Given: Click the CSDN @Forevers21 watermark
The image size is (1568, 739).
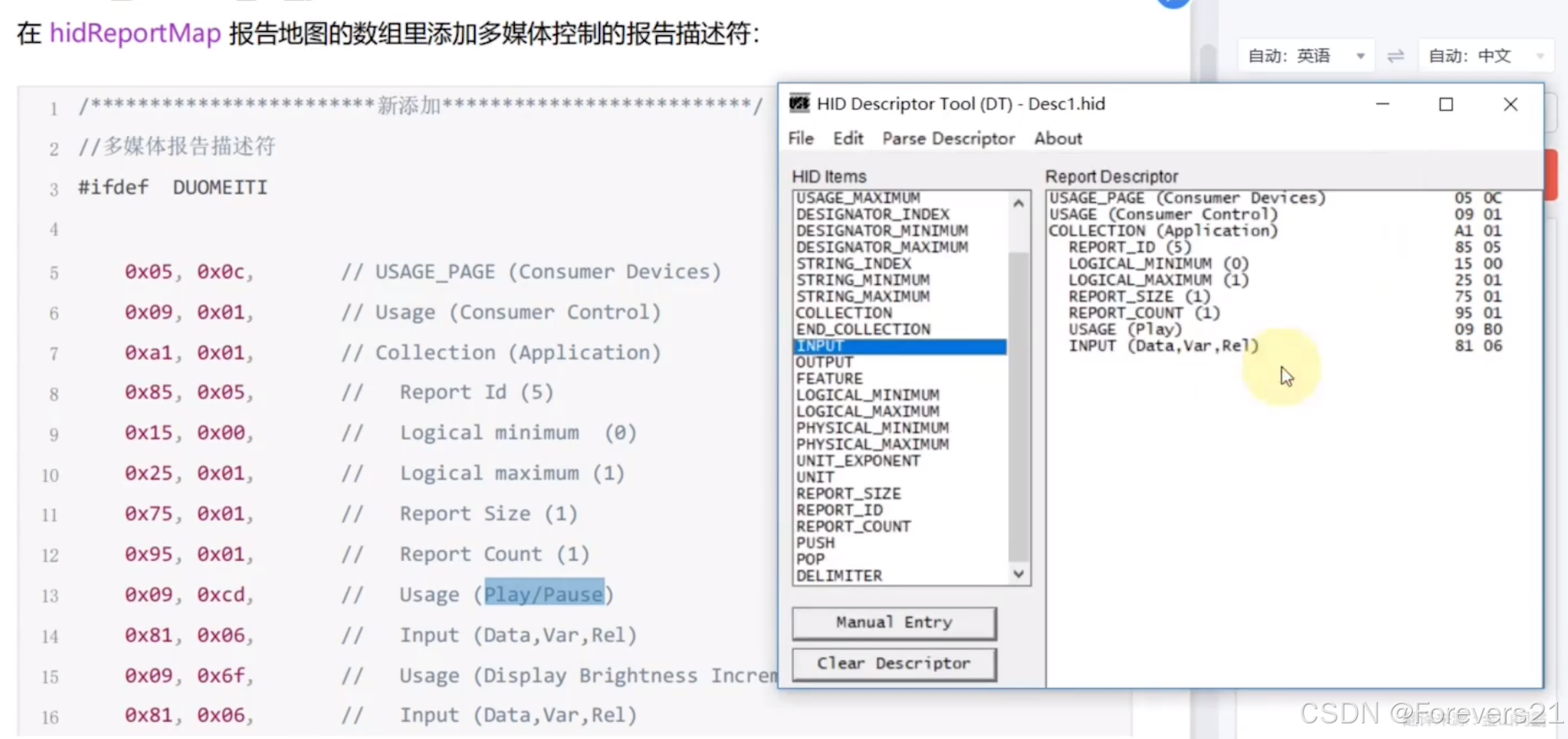Looking at the screenshot, I should [1433, 713].
